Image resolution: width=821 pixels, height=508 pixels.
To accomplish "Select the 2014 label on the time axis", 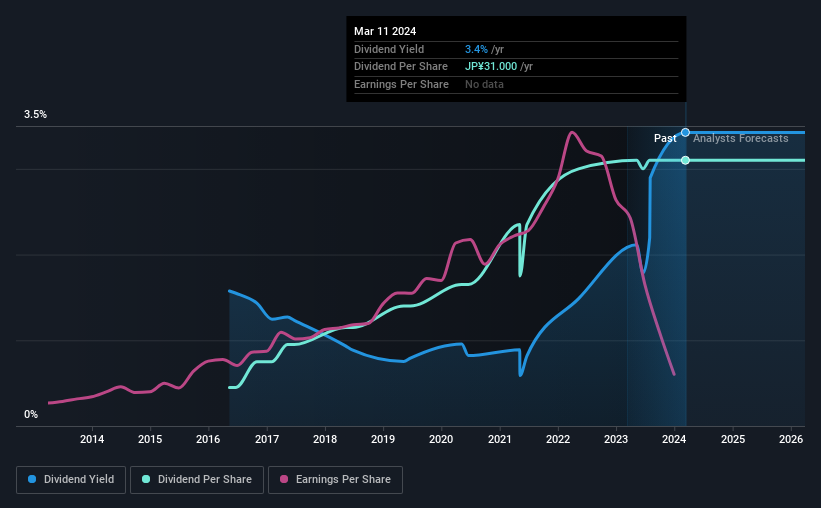I will (x=92, y=439).
